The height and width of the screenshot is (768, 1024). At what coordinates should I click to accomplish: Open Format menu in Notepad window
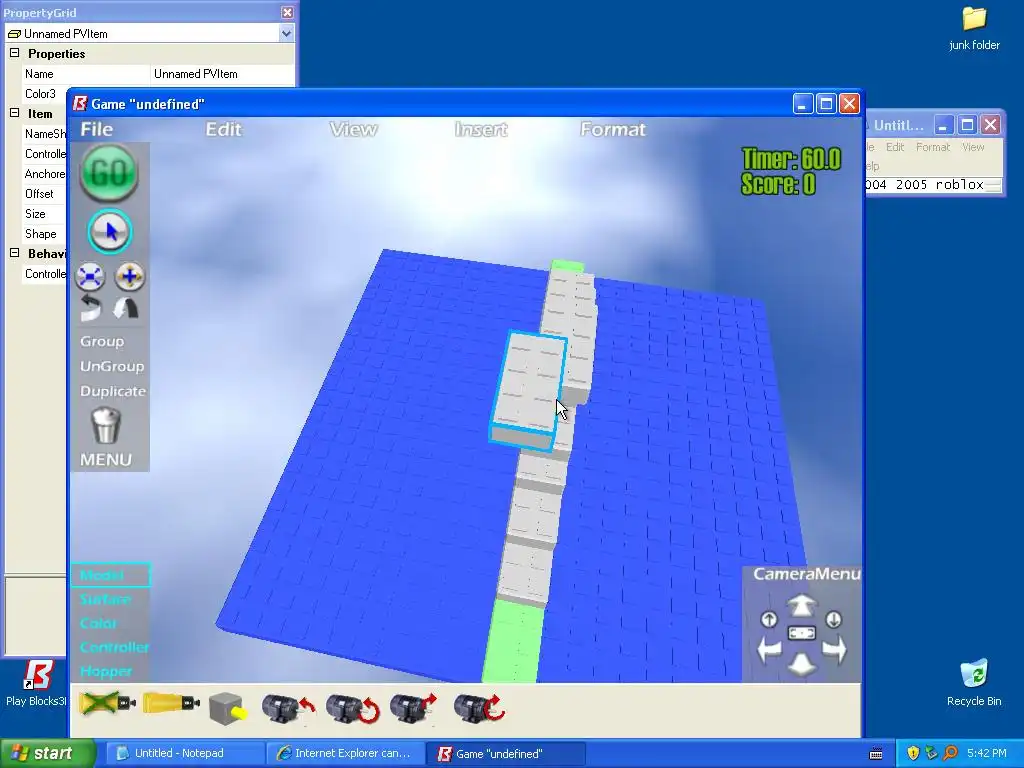[x=933, y=147]
